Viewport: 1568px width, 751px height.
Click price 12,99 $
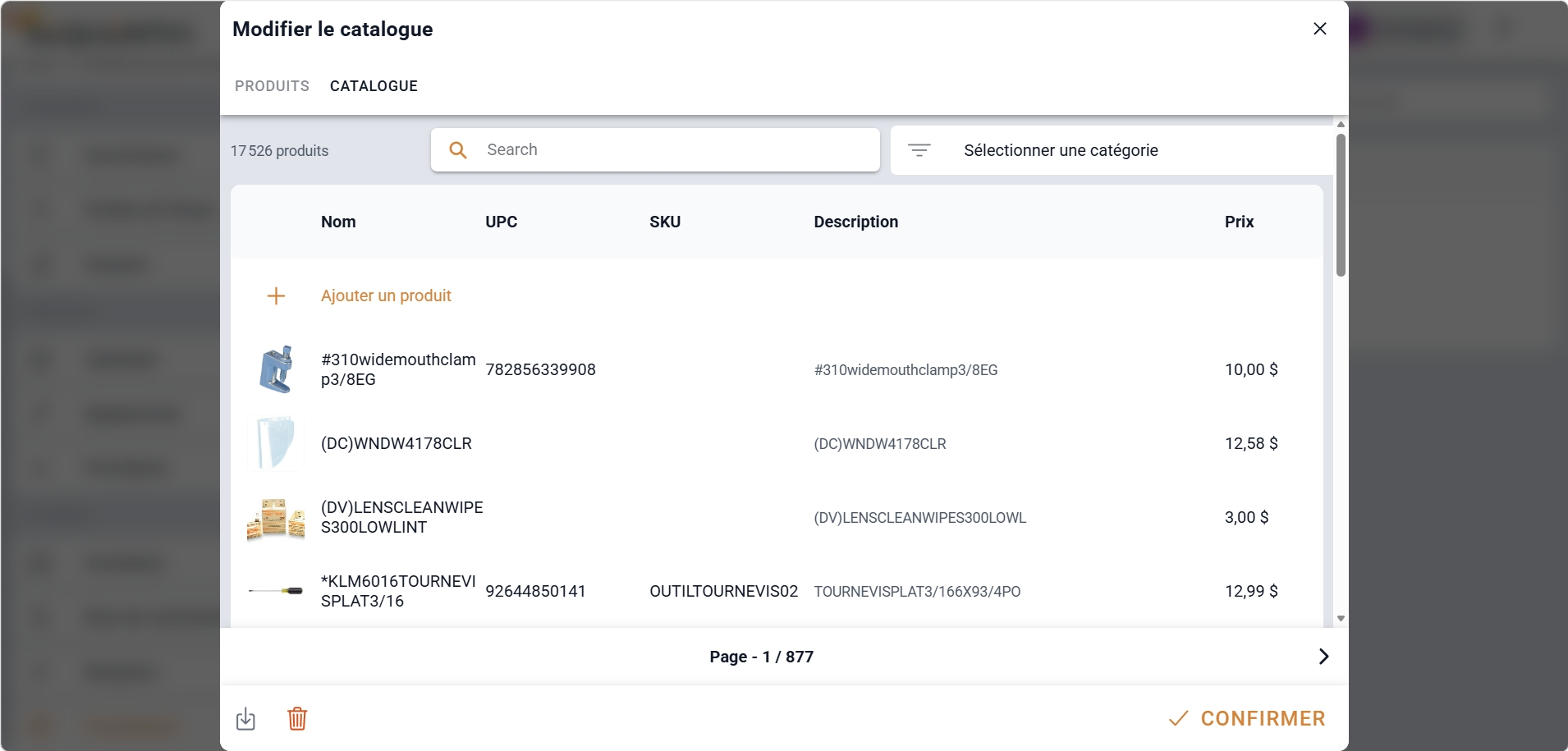click(x=1251, y=591)
